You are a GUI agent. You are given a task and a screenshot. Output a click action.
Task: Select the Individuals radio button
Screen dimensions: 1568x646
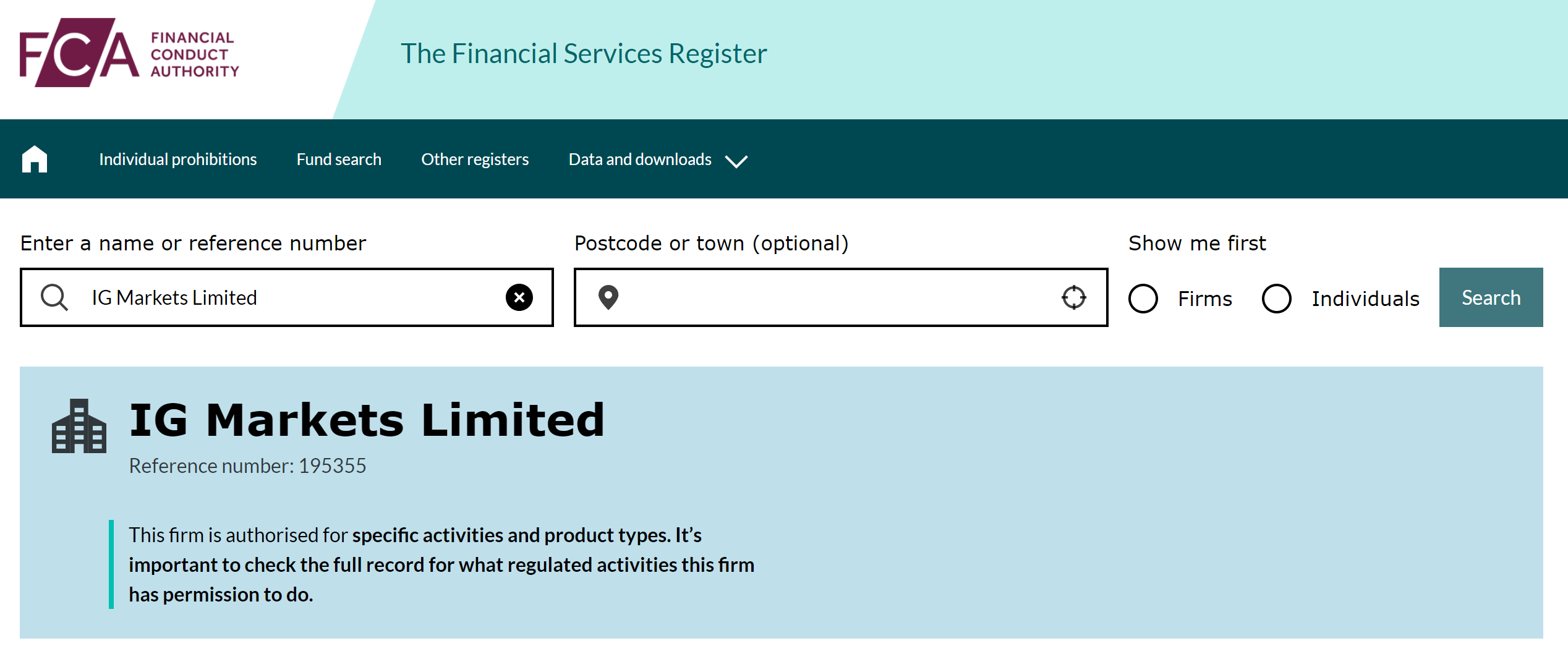(1277, 299)
